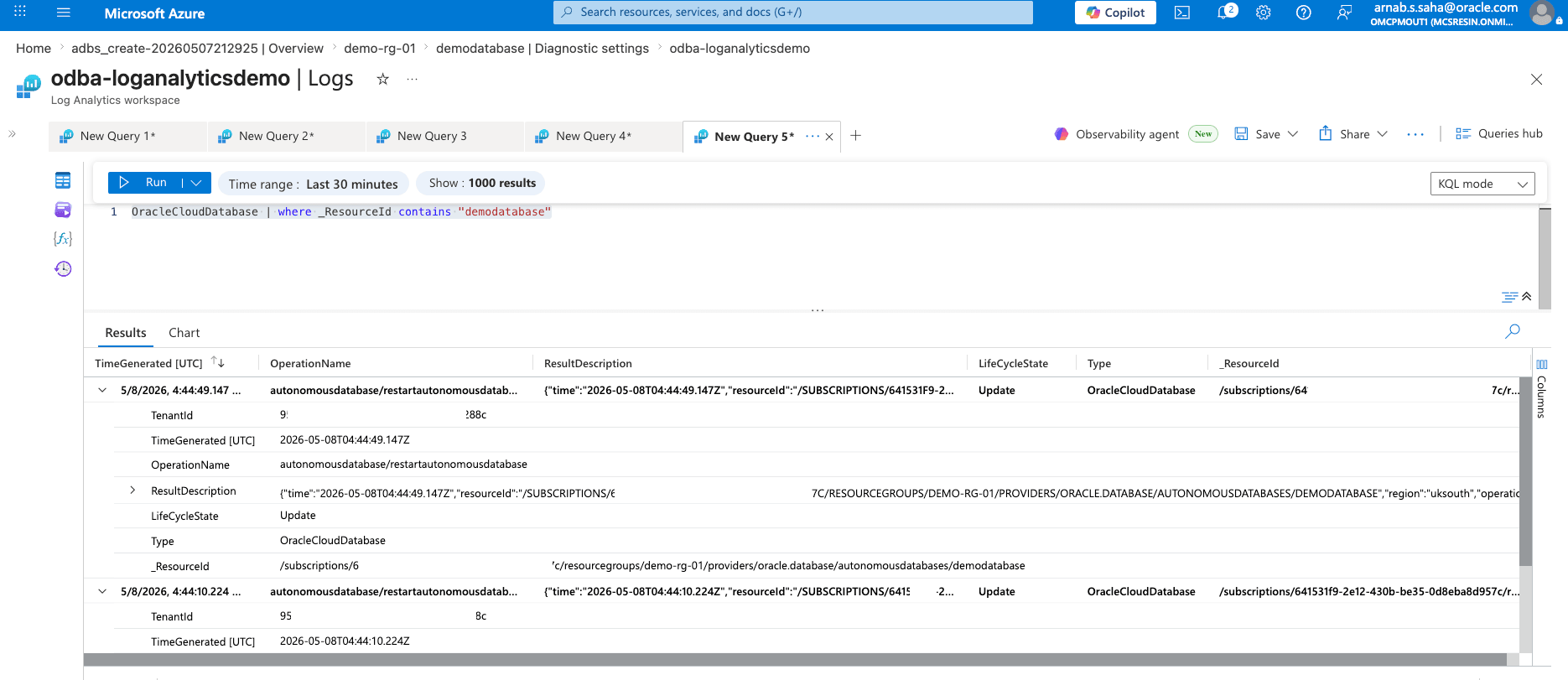Close the Logs blade
Screen dimensions: 1568x680
click(1536, 79)
